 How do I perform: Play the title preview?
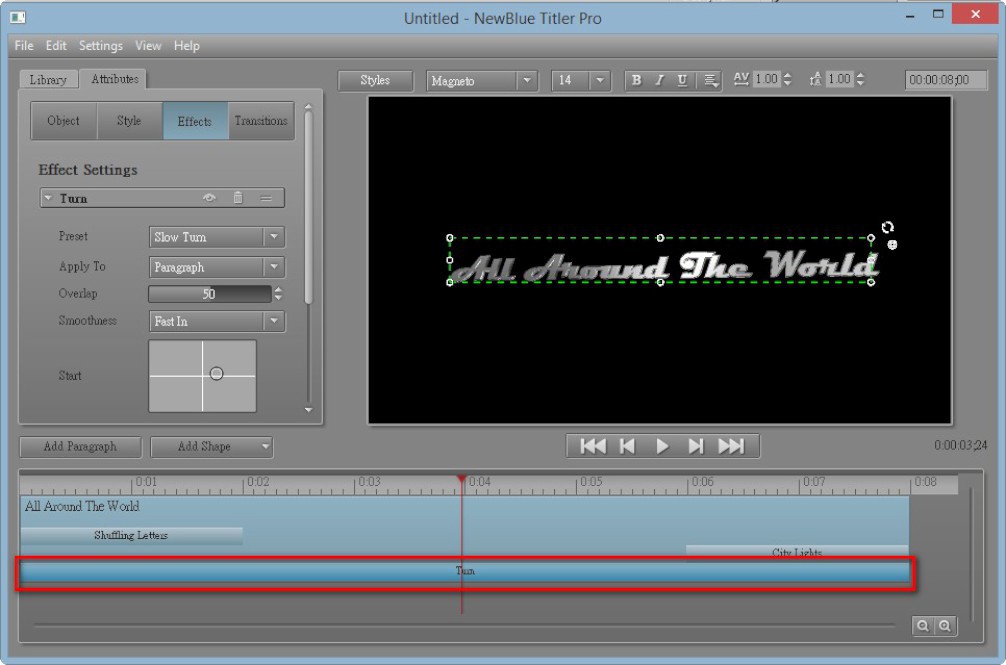(662, 446)
